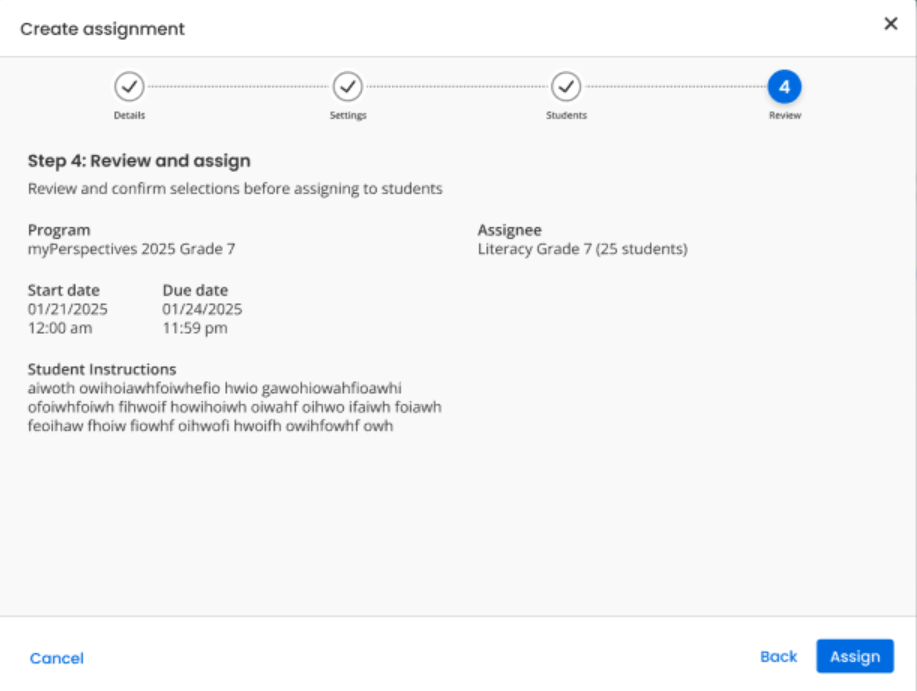
Task: Click the Literacy Grade 7 assignee text
Action: click(582, 249)
